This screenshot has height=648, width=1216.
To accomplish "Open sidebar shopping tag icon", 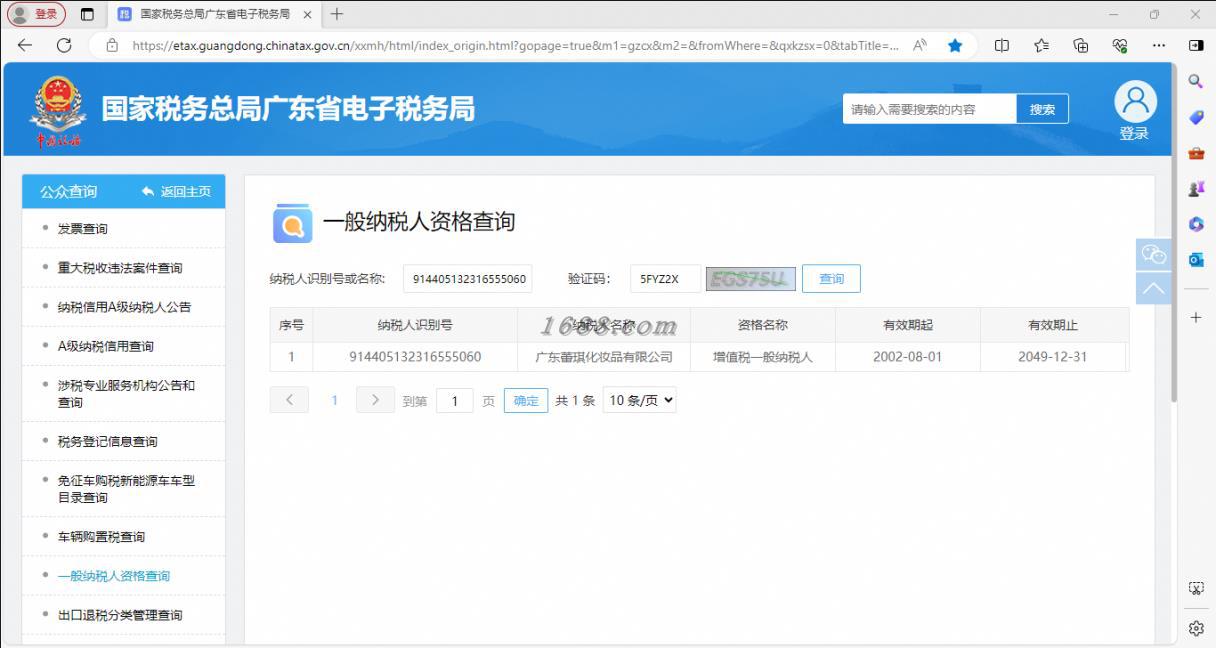I will click(x=1196, y=117).
